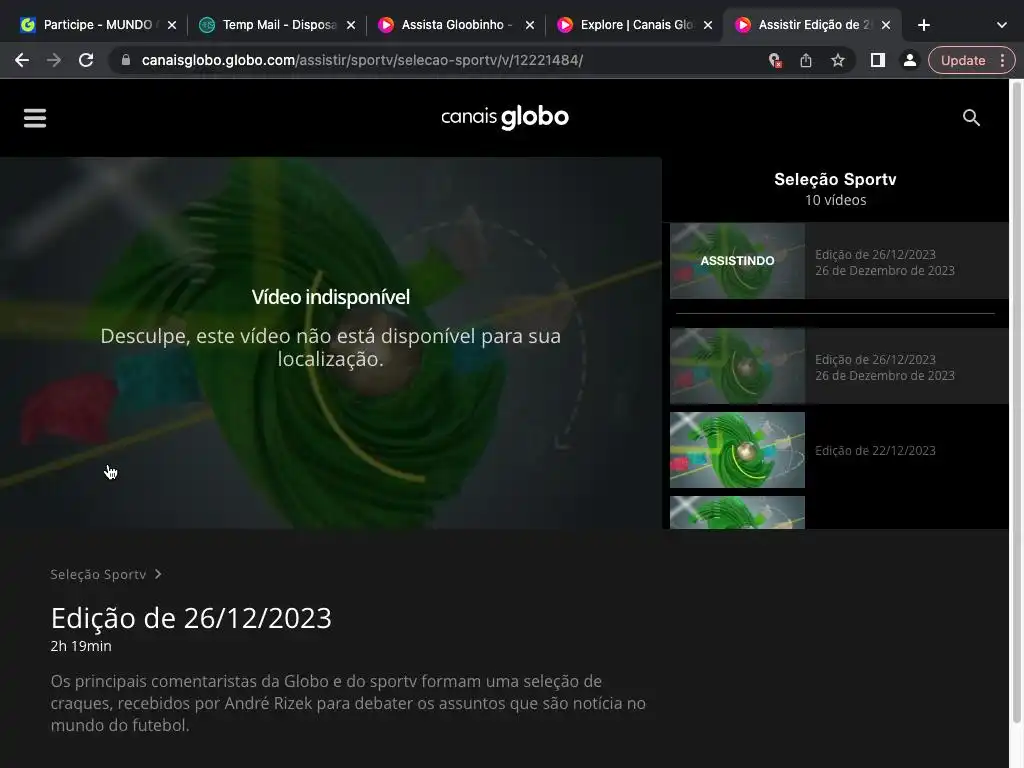Expand the tab search dropdown arrow
The height and width of the screenshot is (768, 1024).
(1002, 25)
